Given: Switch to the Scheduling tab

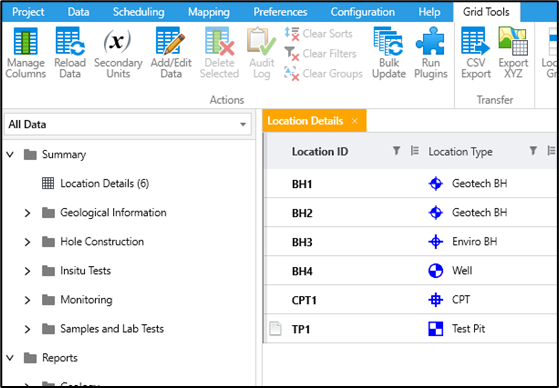Looking at the screenshot, I should coord(139,12).
